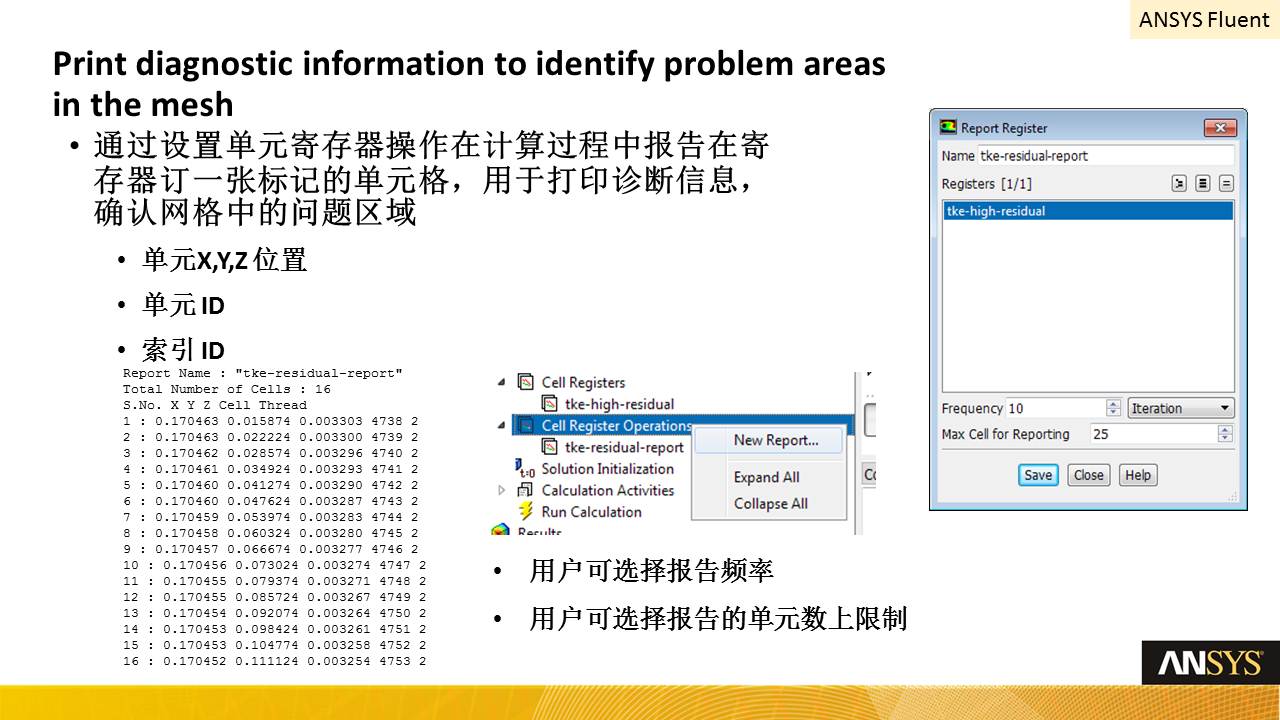Select tke-high-residual in the Registers list
1280x720 pixels.
coord(1088,211)
